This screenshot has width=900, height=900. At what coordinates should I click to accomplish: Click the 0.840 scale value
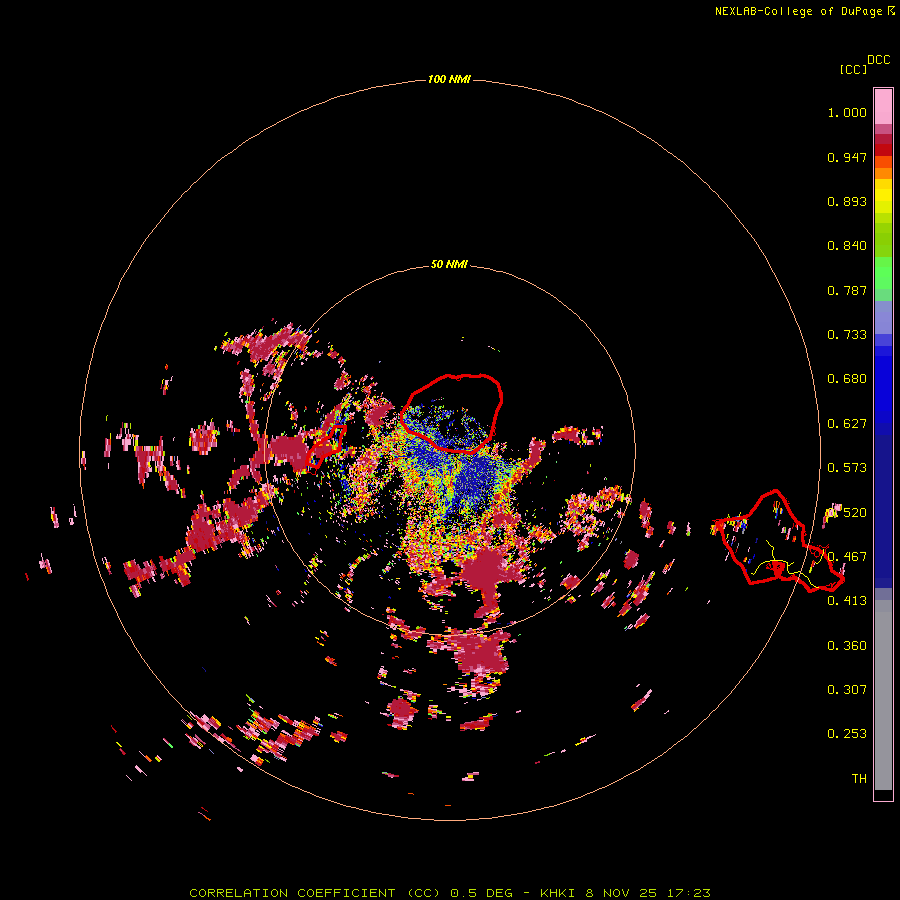(x=847, y=246)
